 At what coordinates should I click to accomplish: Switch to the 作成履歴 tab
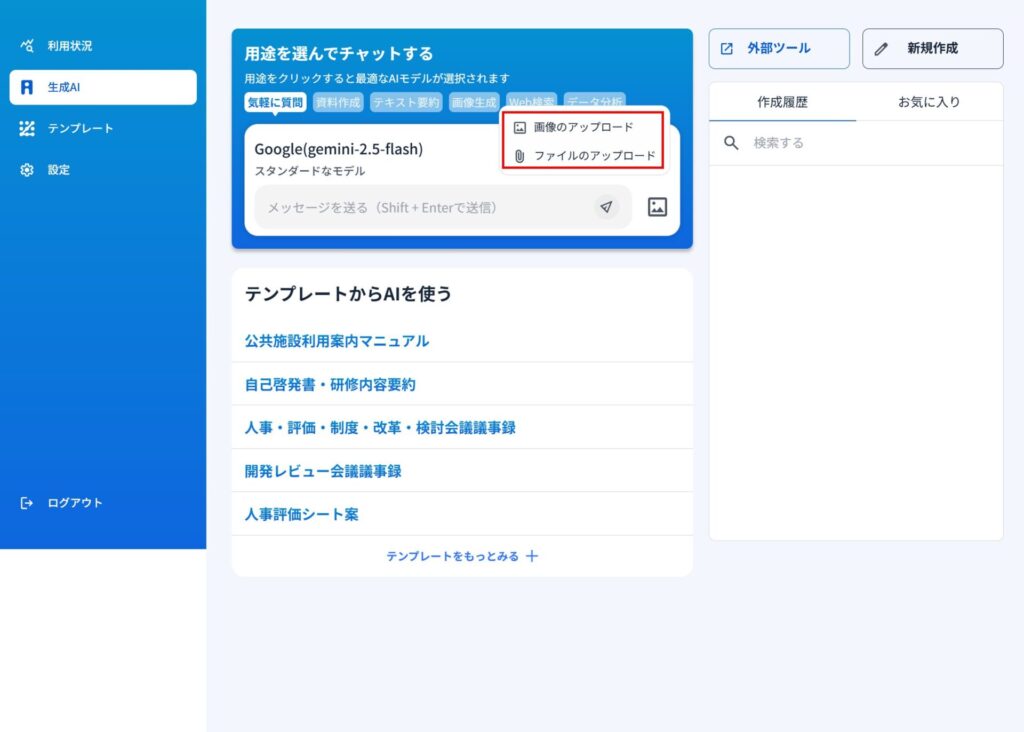[782, 102]
